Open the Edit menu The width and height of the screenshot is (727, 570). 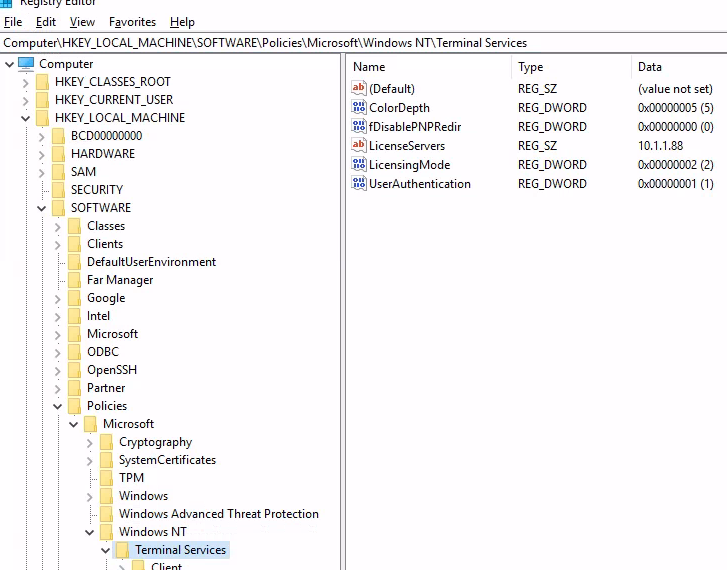click(46, 22)
